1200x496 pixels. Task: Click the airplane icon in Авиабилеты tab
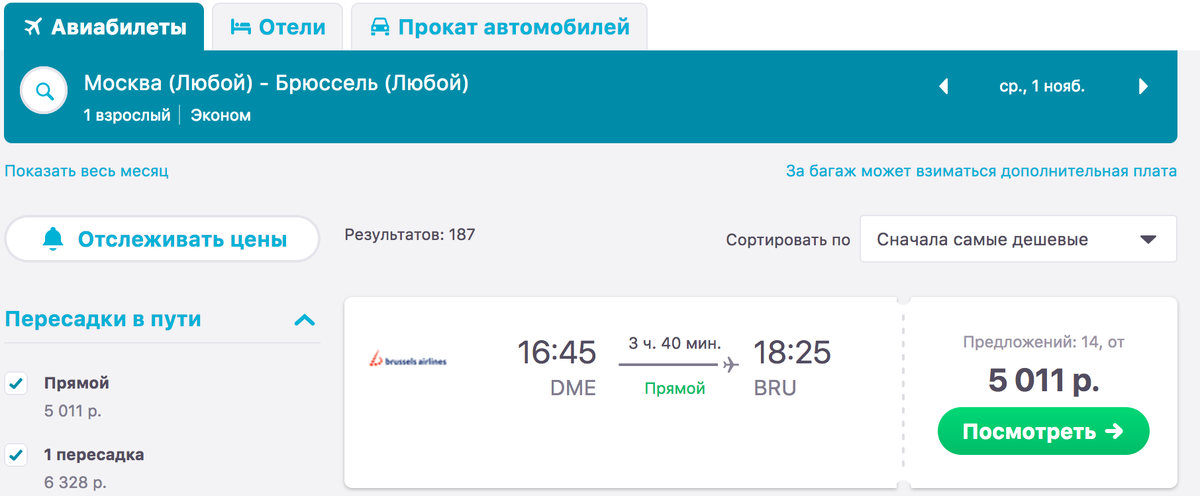pyautogui.click(x=32, y=27)
